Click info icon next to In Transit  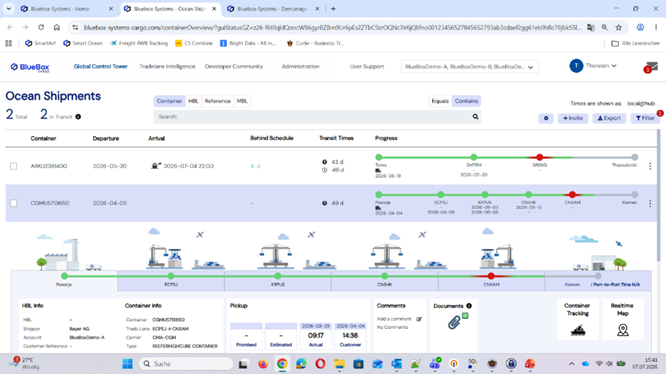click(x=78, y=117)
